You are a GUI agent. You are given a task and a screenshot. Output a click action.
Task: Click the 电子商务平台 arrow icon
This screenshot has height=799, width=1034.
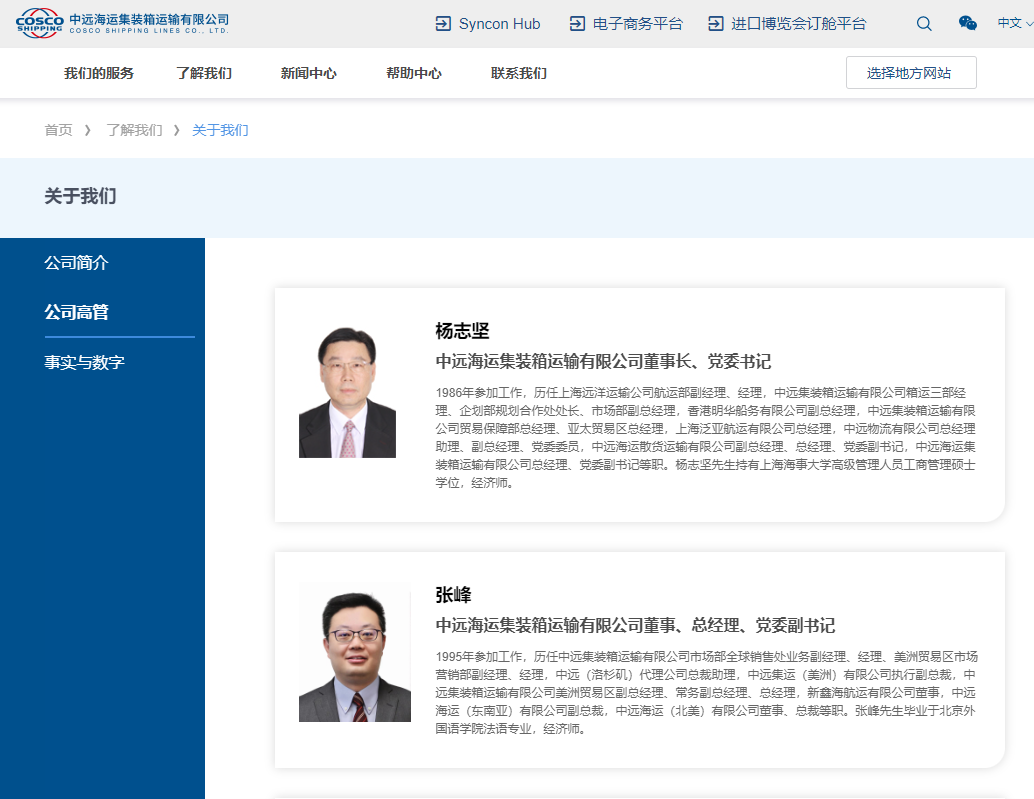click(577, 24)
